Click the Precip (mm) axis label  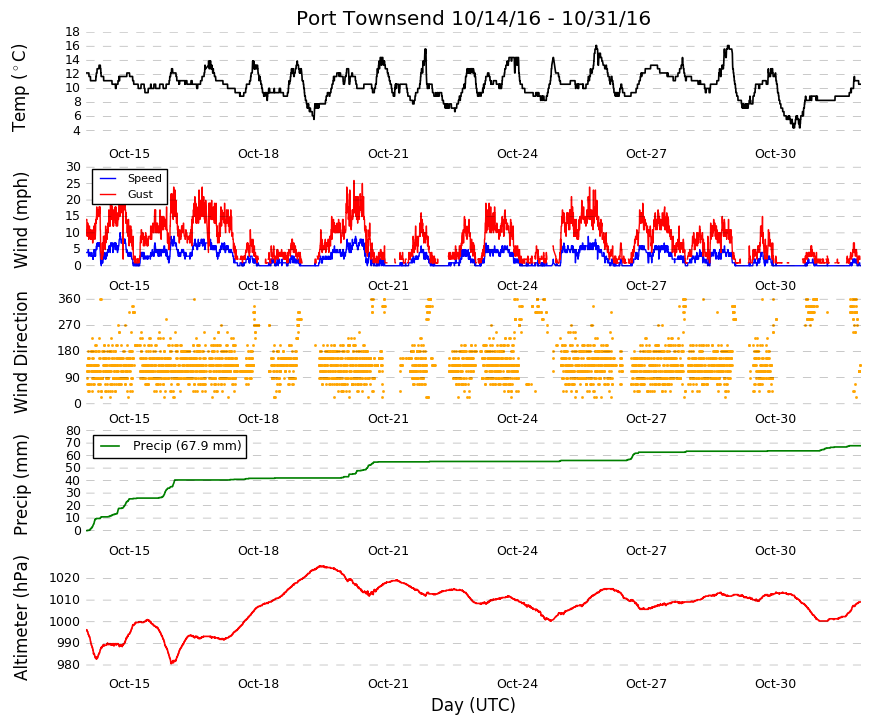(20, 485)
